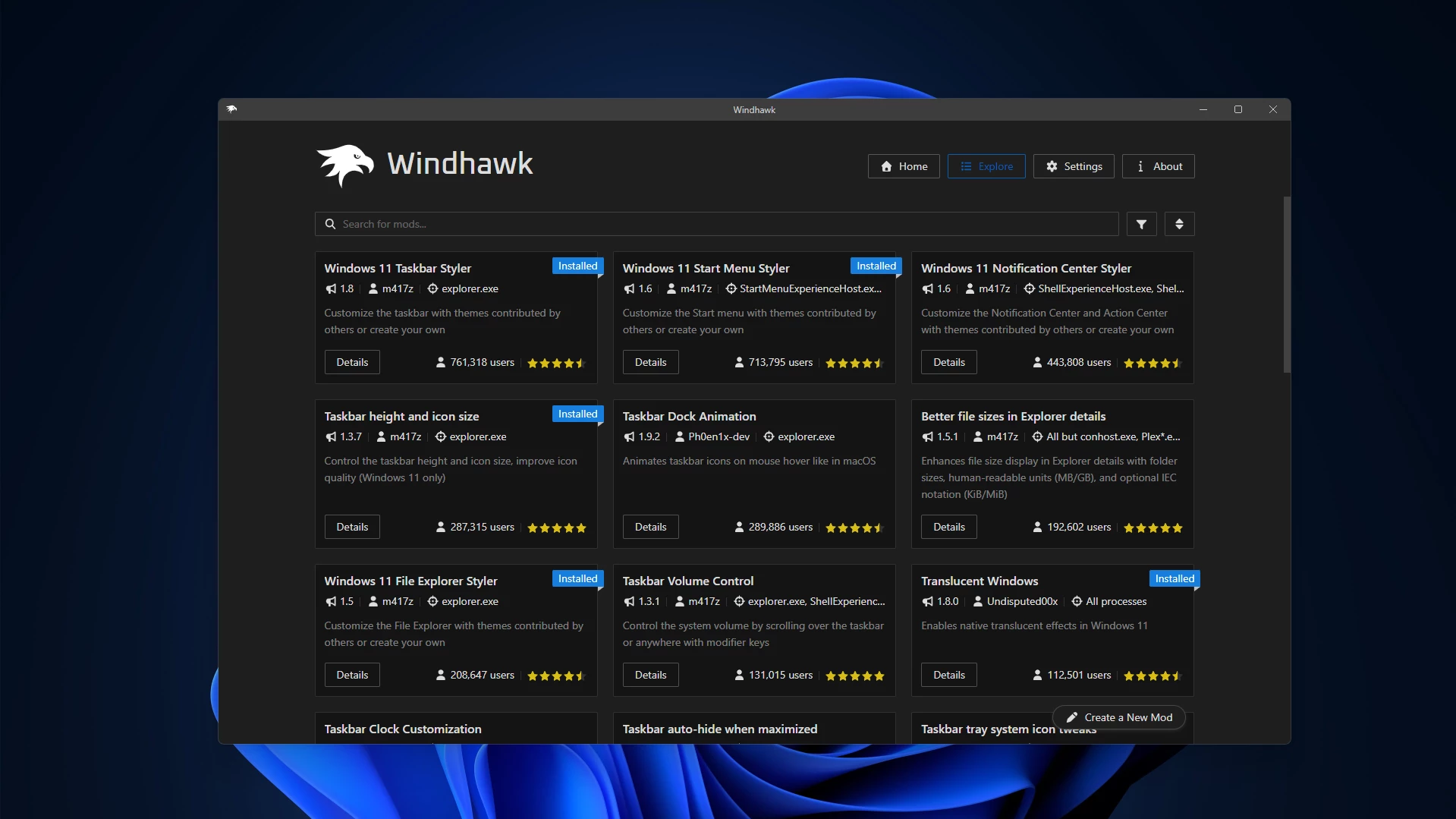Screen dimensions: 1456x819
Task: View Details of Taskbar Volume Control
Action: [650, 675]
